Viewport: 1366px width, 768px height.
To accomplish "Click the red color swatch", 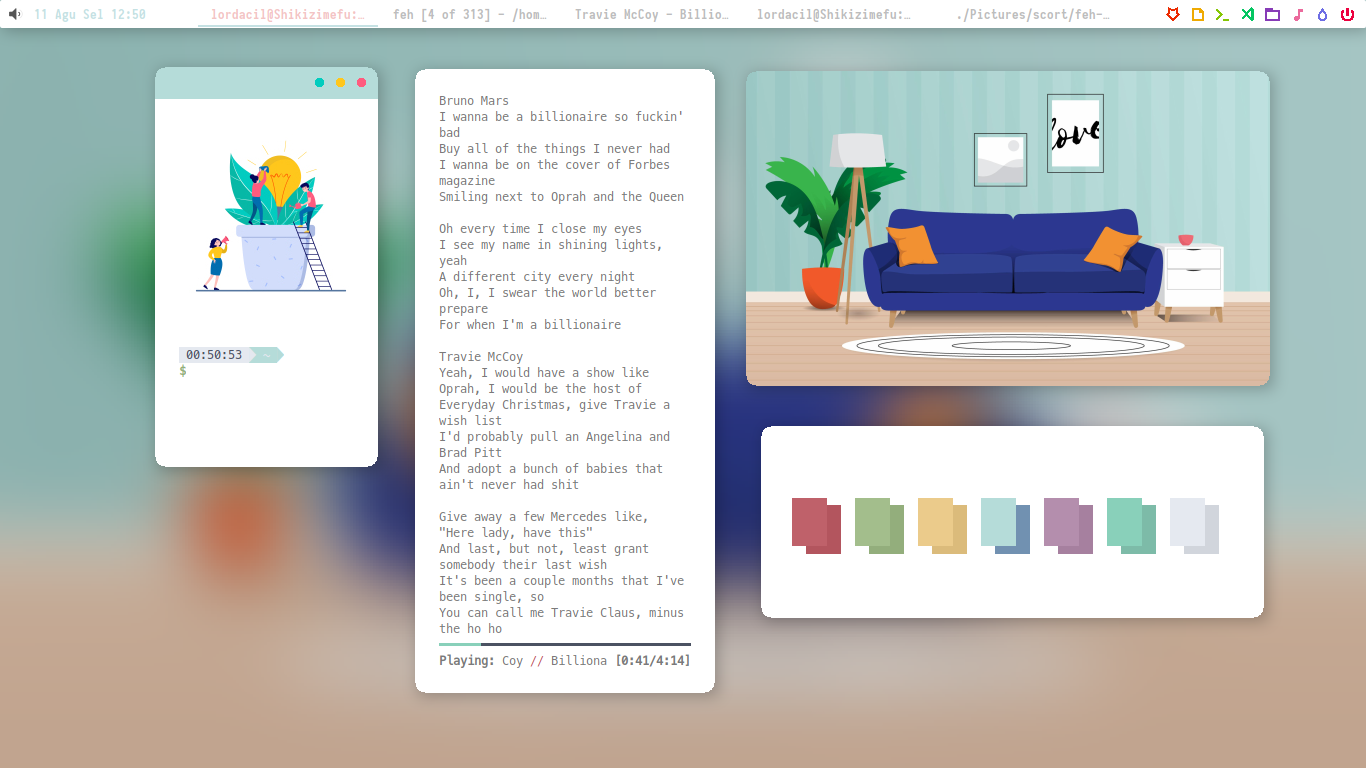I will [816, 526].
